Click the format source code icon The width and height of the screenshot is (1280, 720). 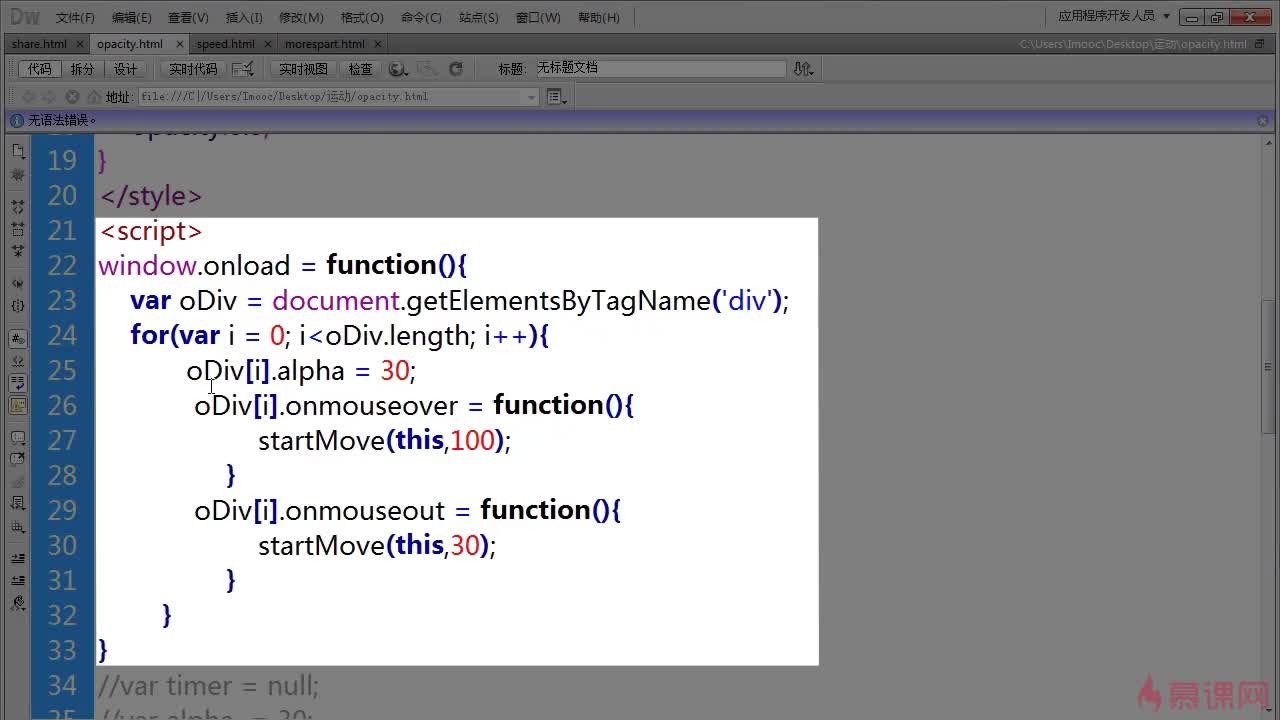(18, 604)
